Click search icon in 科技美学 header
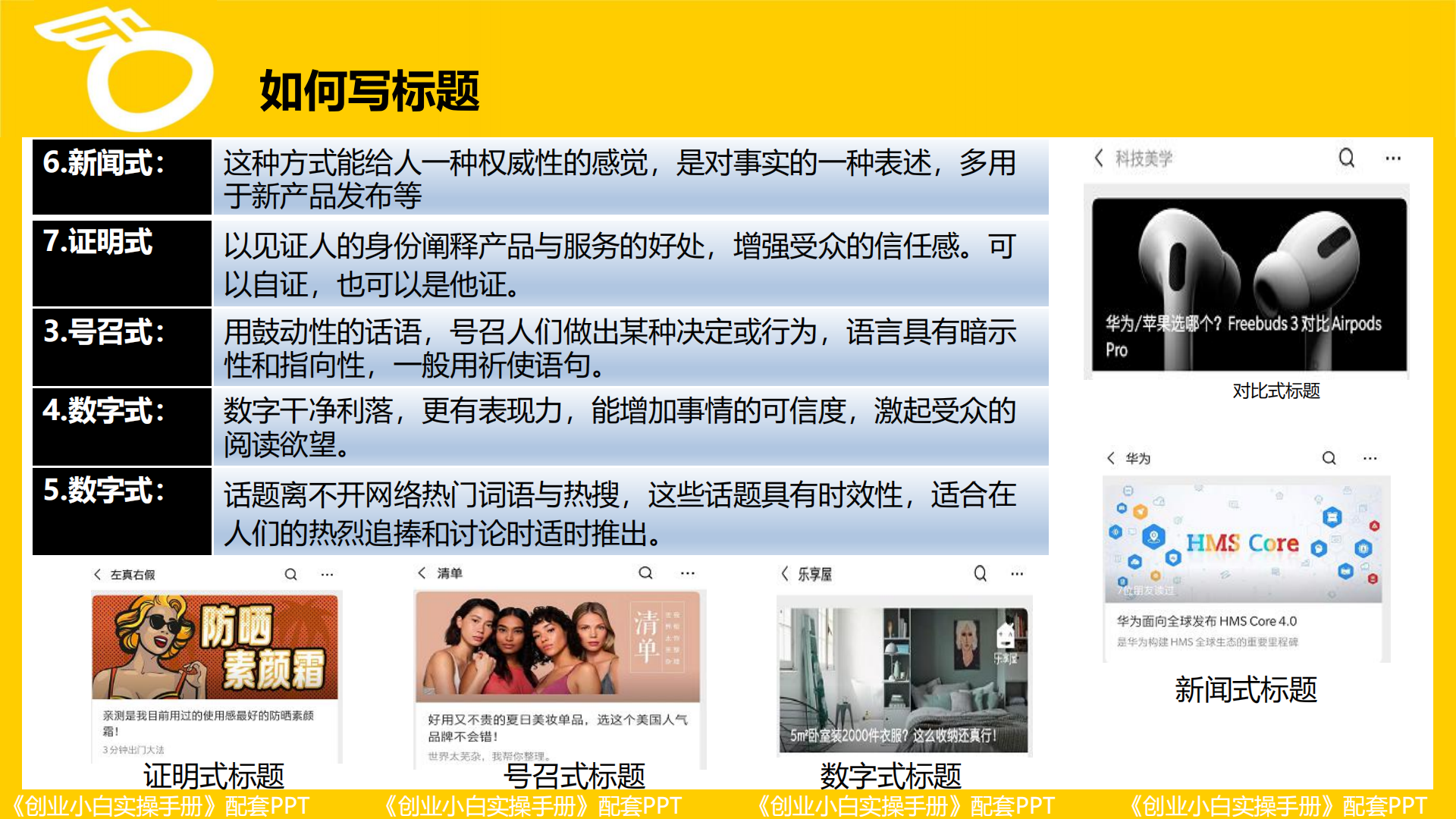This screenshot has width=1456, height=819. [x=1346, y=158]
